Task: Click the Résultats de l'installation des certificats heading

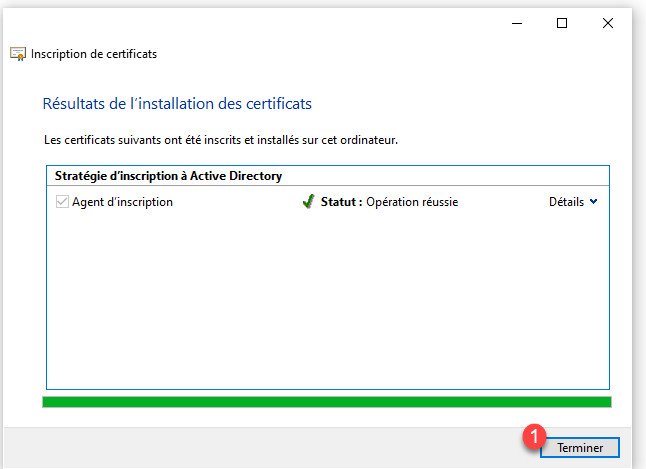Action: click(179, 103)
